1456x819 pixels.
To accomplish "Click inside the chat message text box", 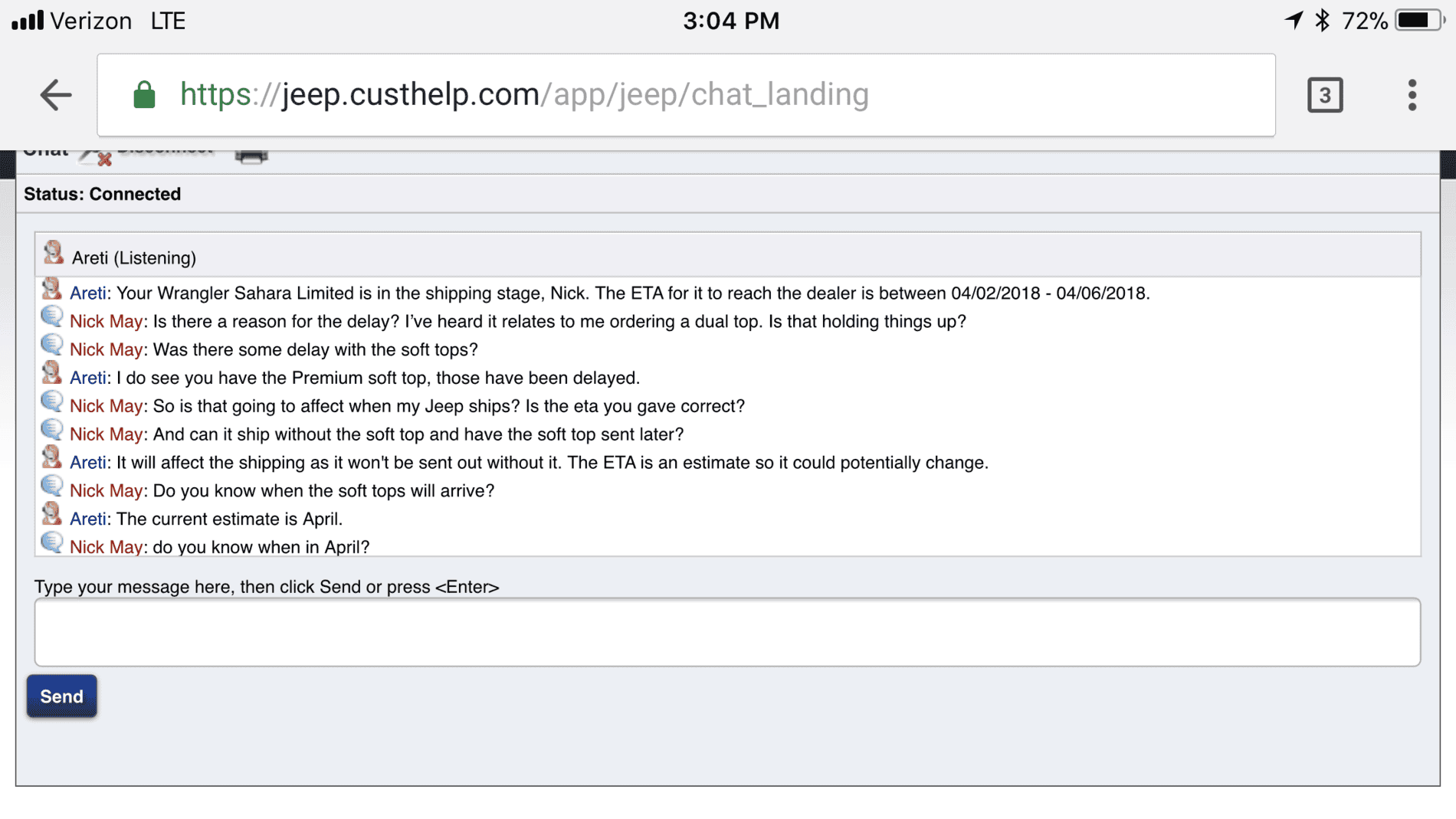I will (727, 632).
